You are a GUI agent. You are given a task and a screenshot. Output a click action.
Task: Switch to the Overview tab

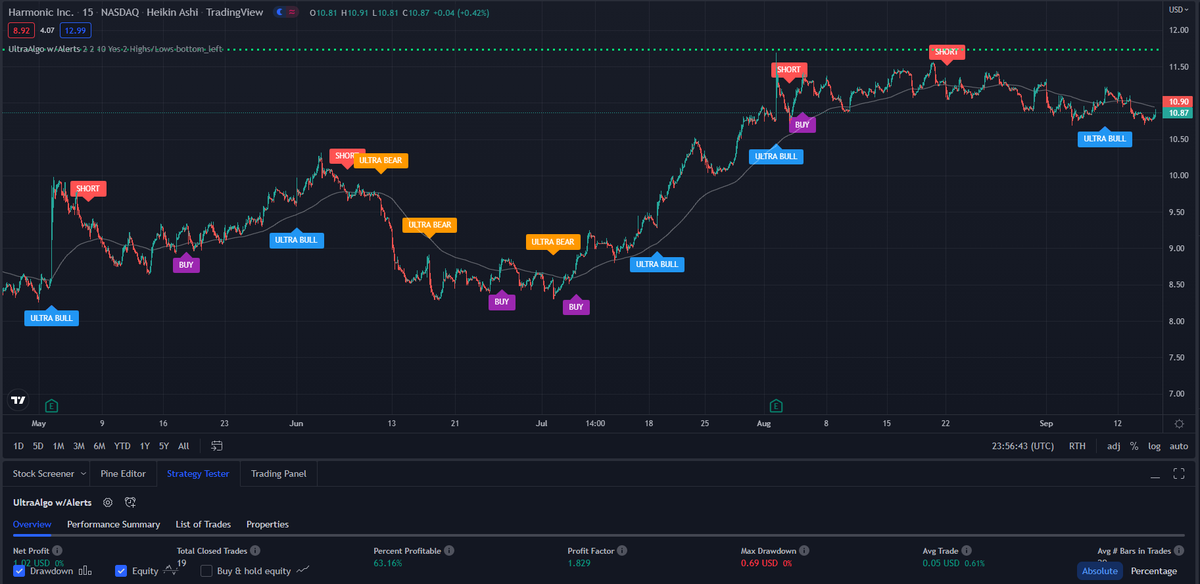[32, 524]
